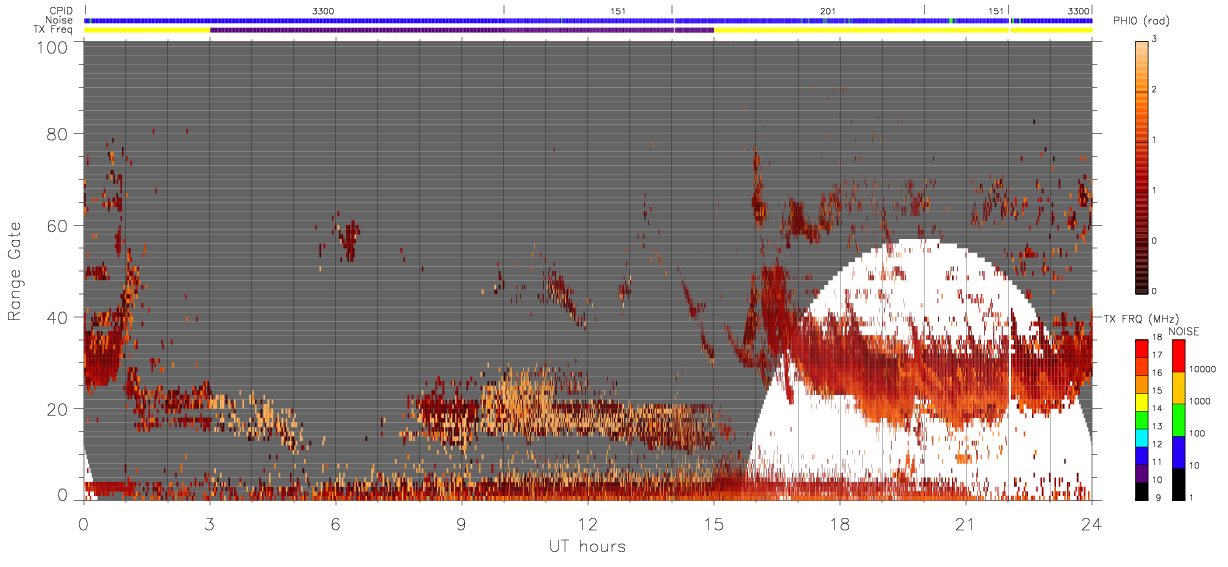
Task: Select the '1000' label in NOISE legend
Action: coord(1201,403)
